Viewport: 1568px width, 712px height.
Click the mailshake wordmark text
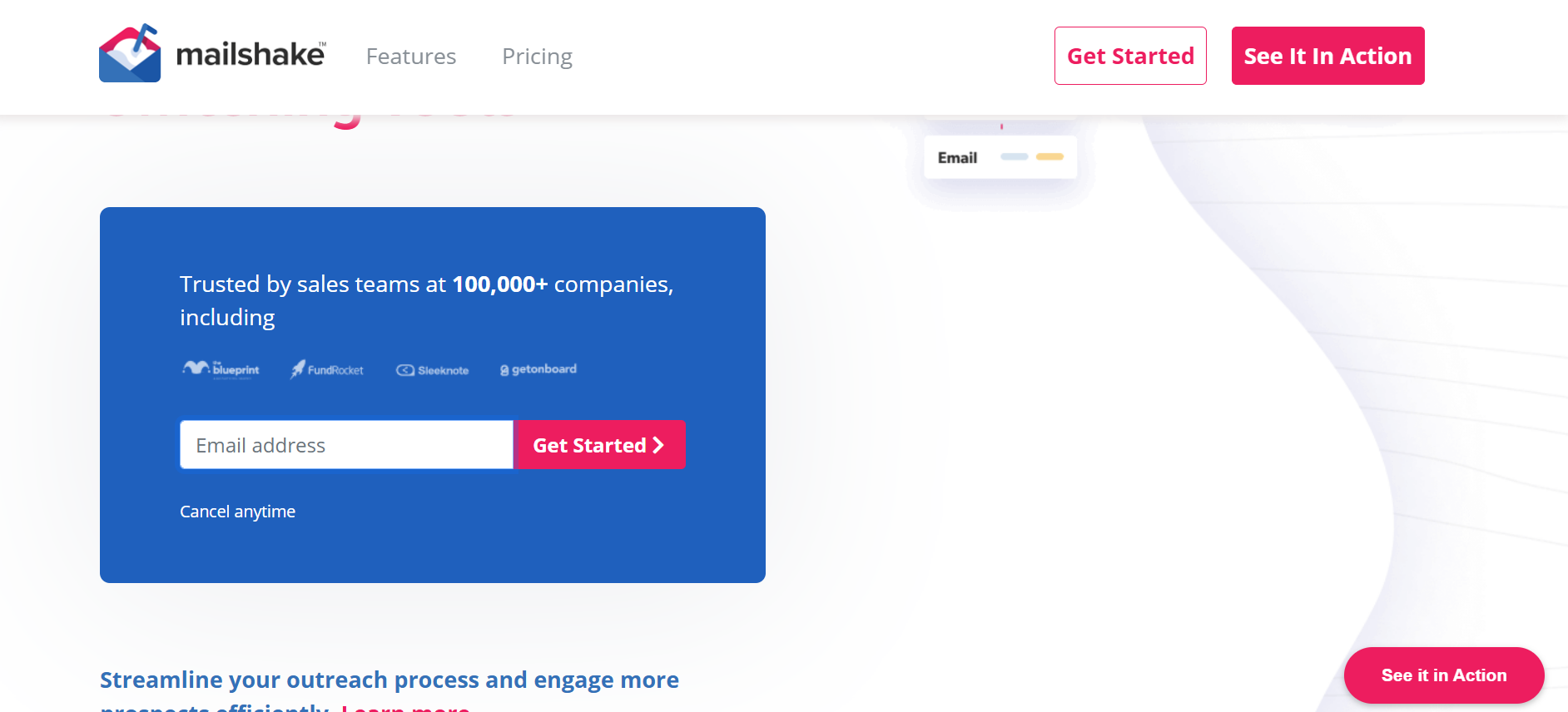click(251, 55)
